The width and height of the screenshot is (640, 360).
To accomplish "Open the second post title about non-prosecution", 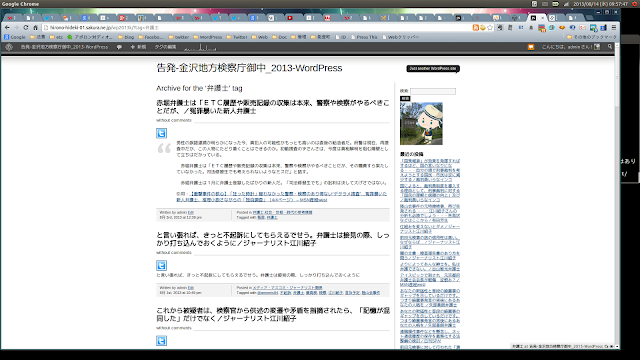I will click(273, 239).
